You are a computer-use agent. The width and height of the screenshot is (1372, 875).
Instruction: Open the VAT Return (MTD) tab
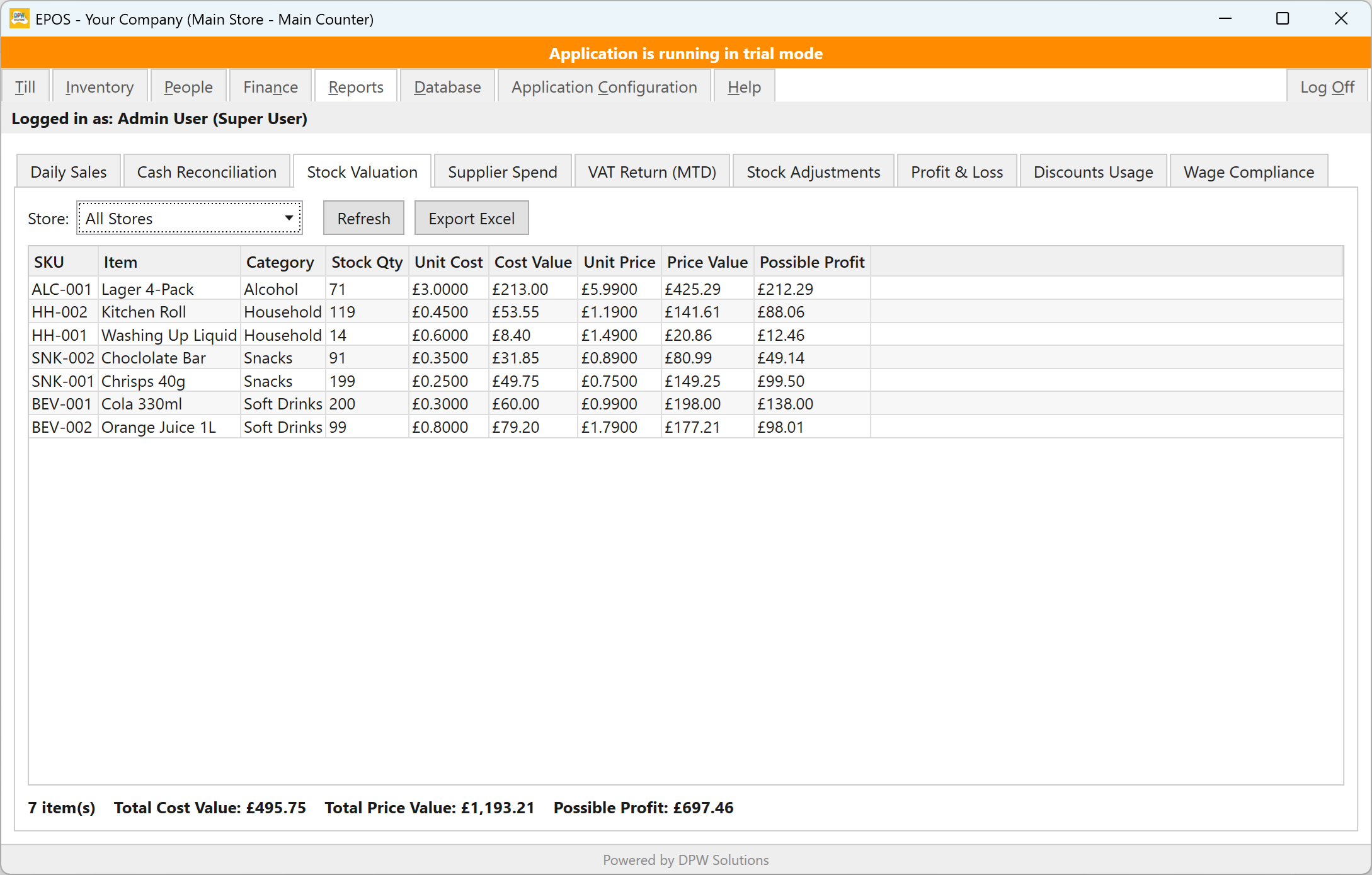tap(652, 172)
